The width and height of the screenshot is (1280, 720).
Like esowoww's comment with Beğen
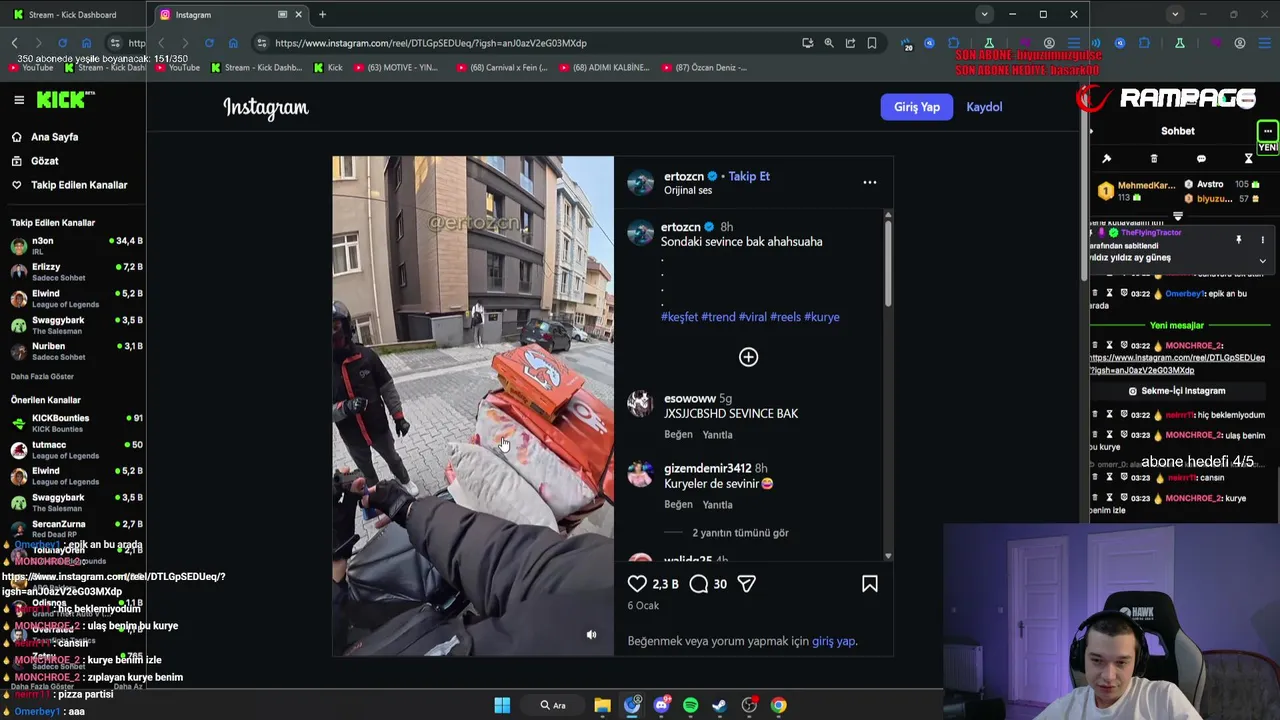(x=678, y=434)
